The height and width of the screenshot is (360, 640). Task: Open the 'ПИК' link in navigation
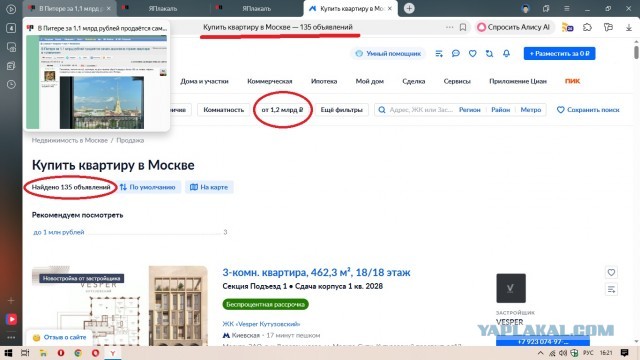click(572, 81)
